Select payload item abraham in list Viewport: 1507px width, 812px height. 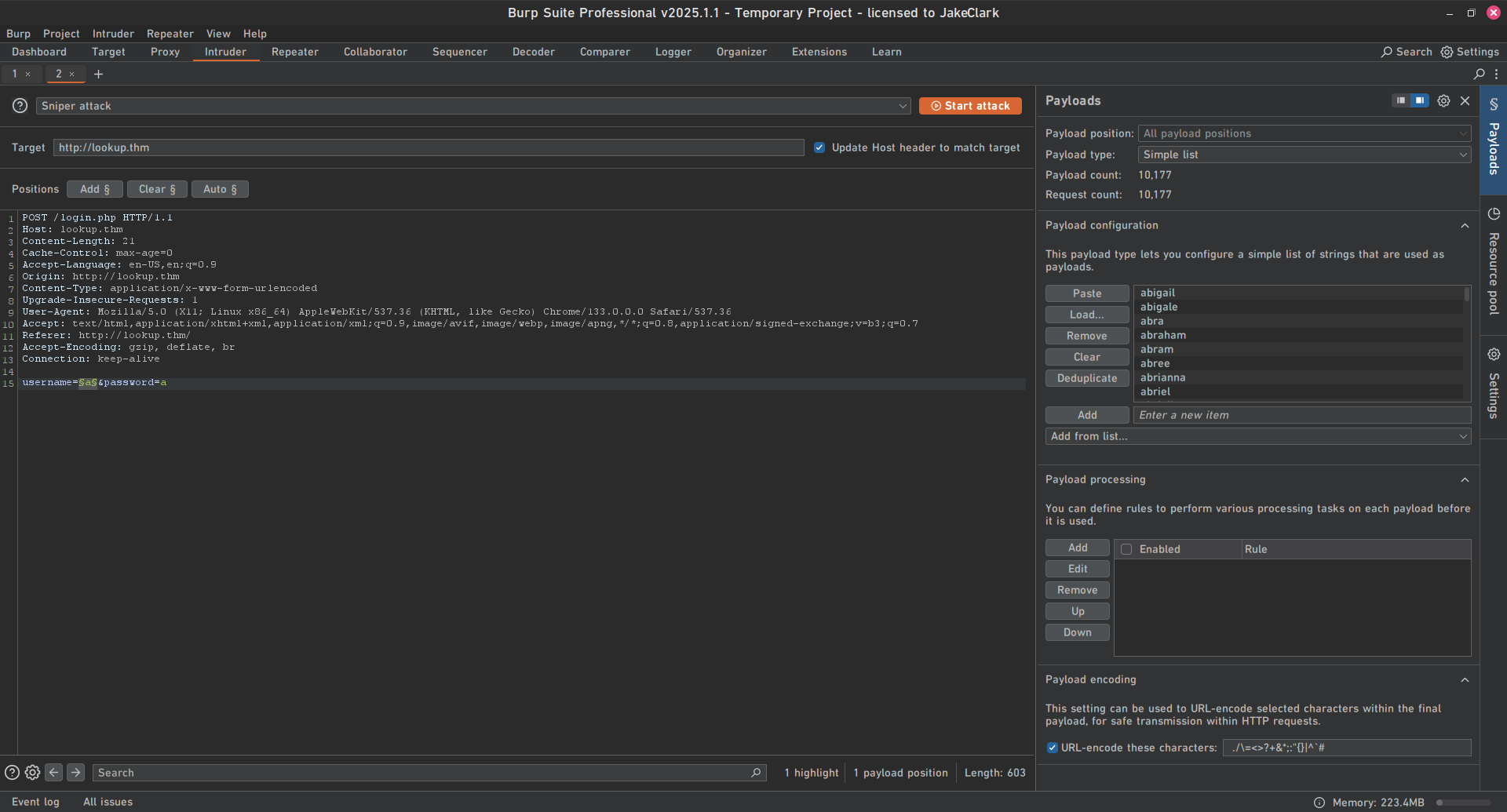(x=1301, y=335)
